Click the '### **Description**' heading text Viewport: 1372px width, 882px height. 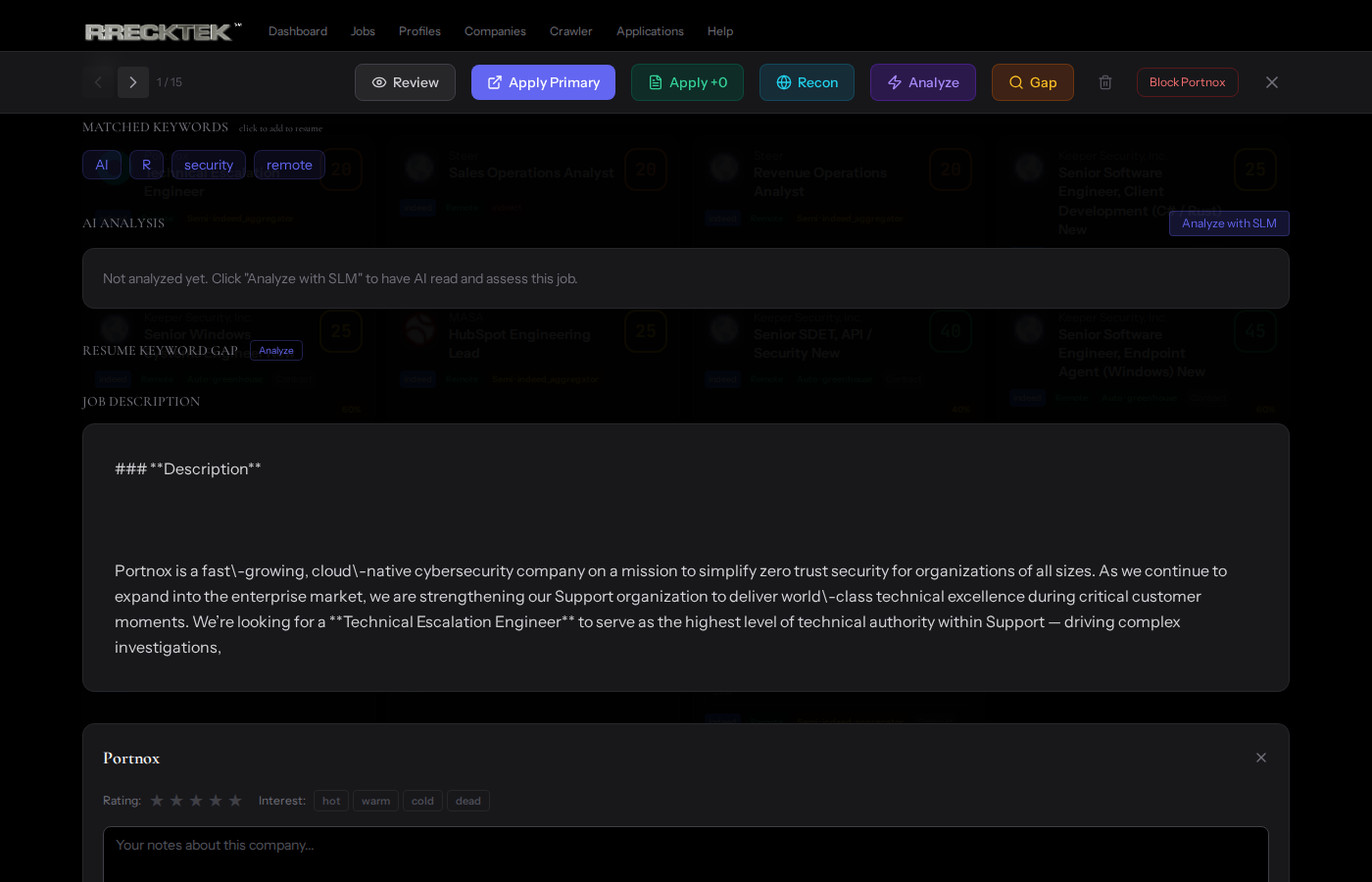click(188, 469)
